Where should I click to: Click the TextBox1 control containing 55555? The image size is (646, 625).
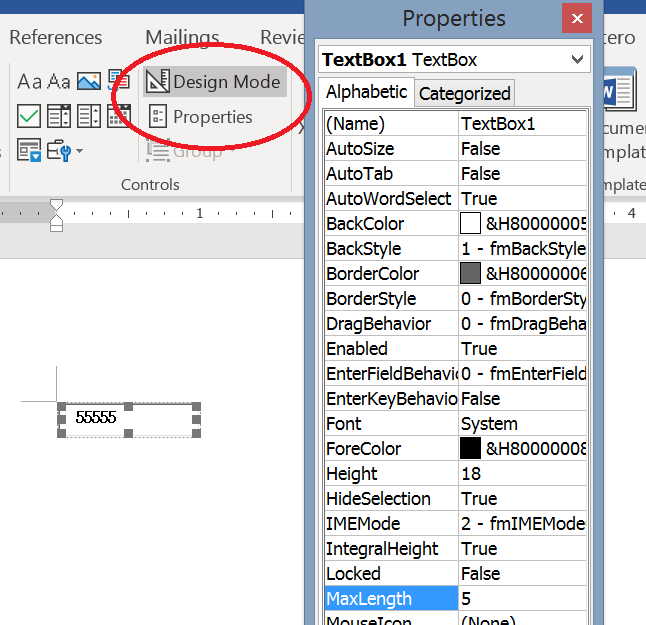(x=128, y=419)
